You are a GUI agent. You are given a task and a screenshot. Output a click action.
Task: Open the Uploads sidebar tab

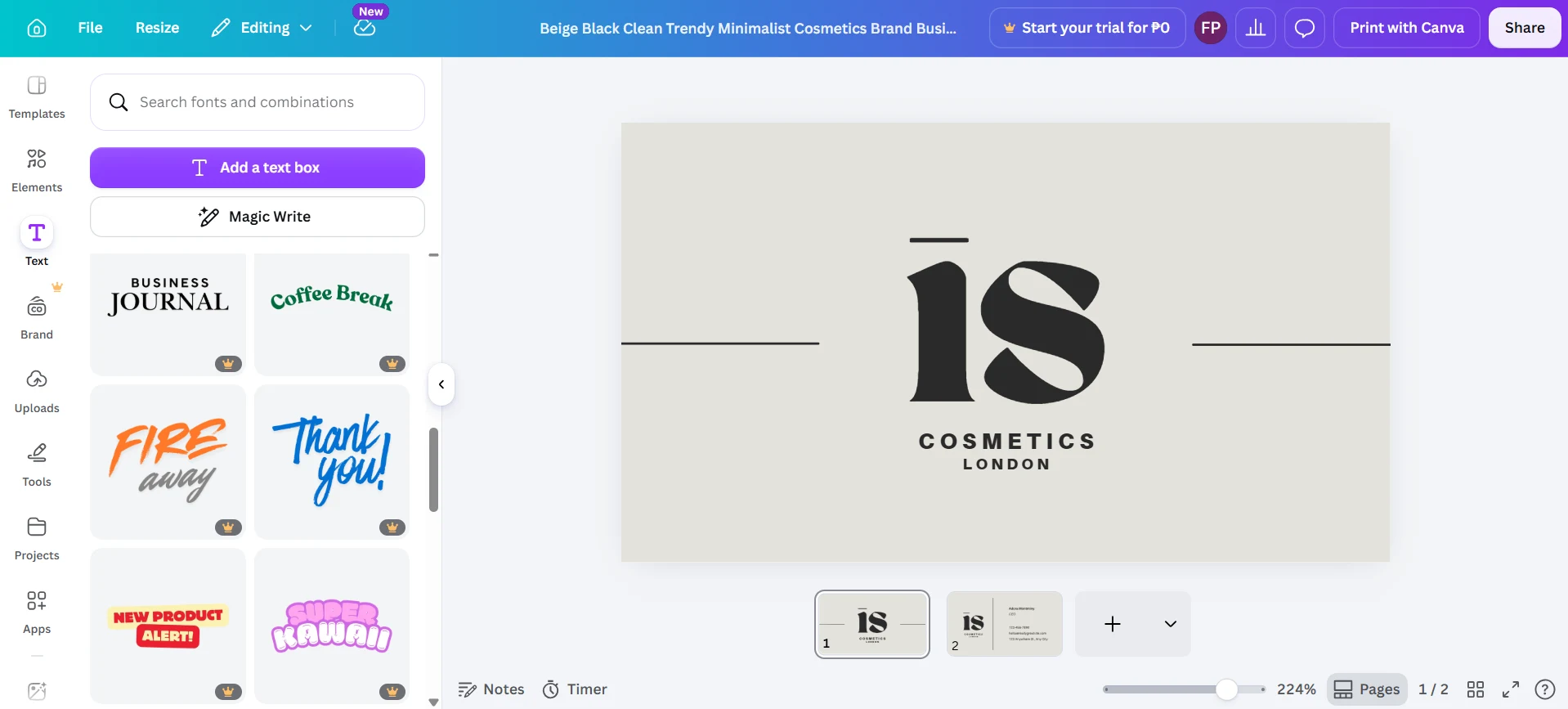pyautogui.click(x=37, y=391)
